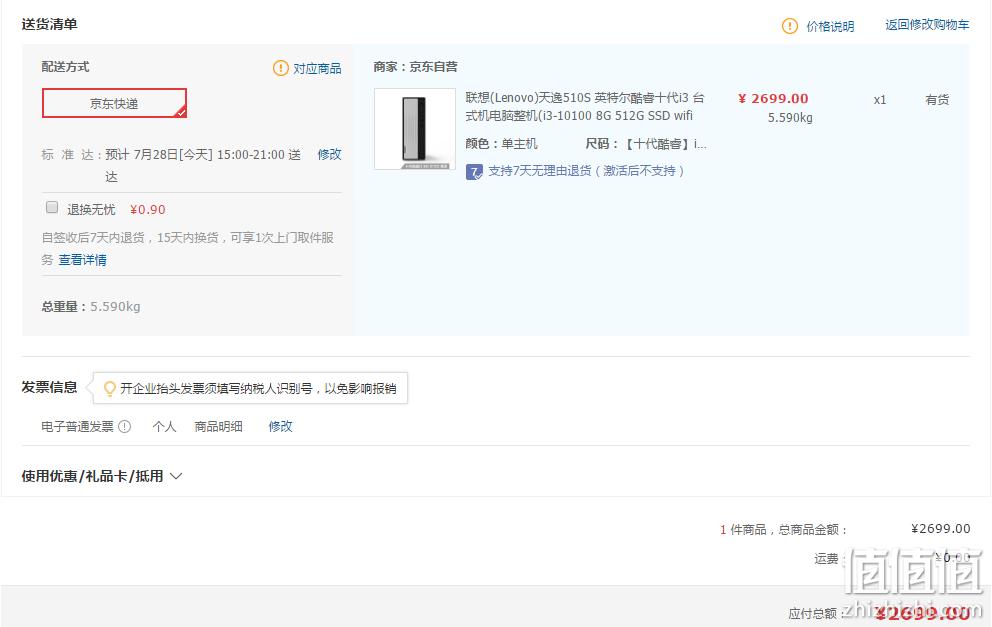Click 修改 in invoice information
Image resolution: width=992 pixels, height=627 pixels.
[x=280, y=426]
